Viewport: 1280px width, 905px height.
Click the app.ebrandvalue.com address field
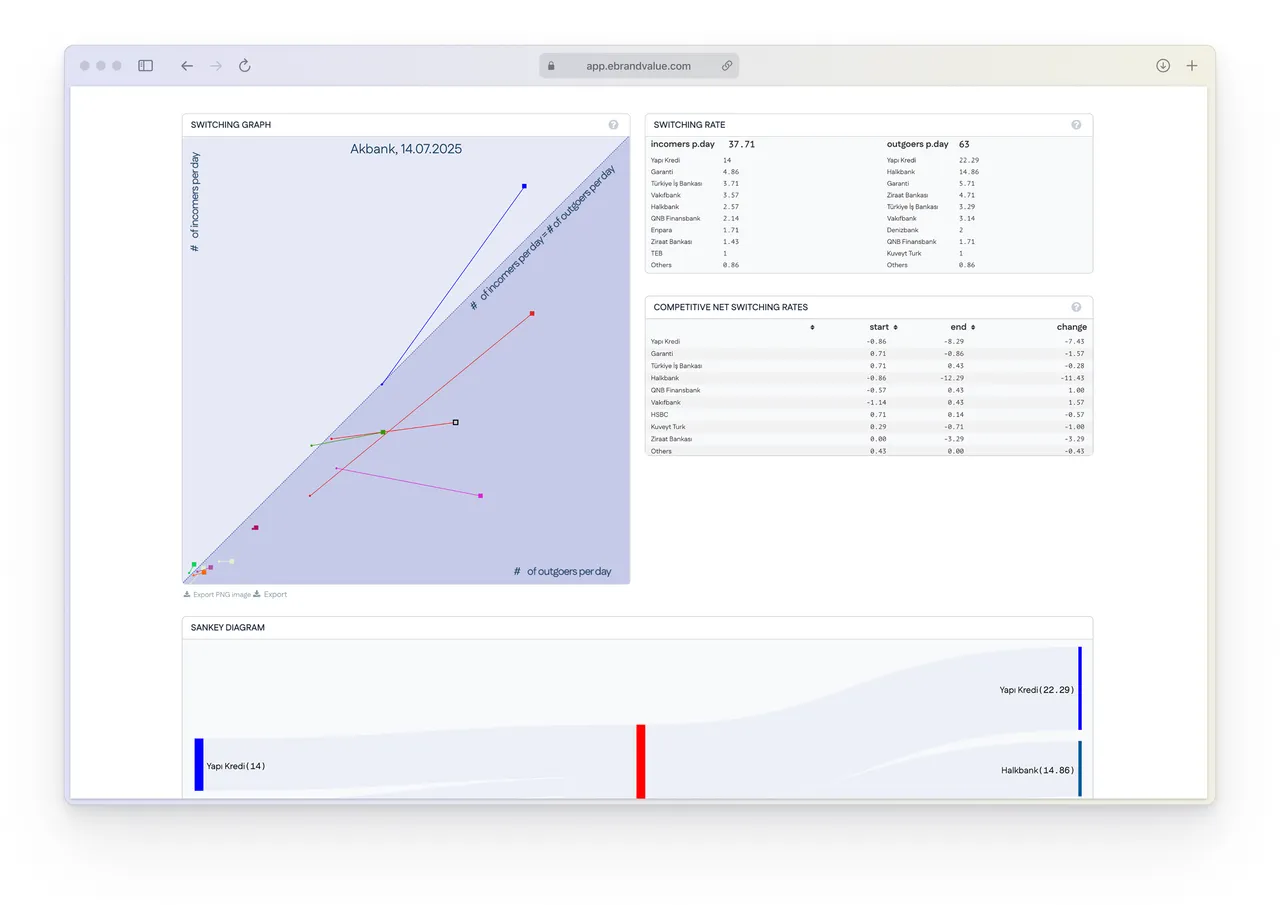(639, 66)
